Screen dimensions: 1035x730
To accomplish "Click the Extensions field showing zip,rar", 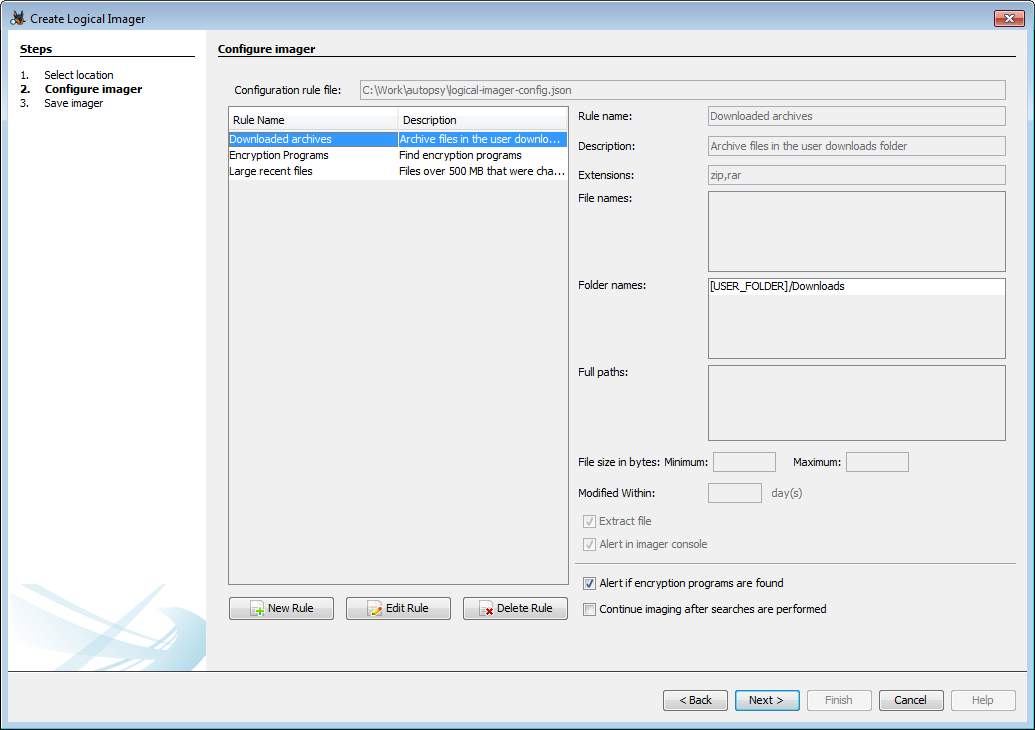I will [857, 175].
